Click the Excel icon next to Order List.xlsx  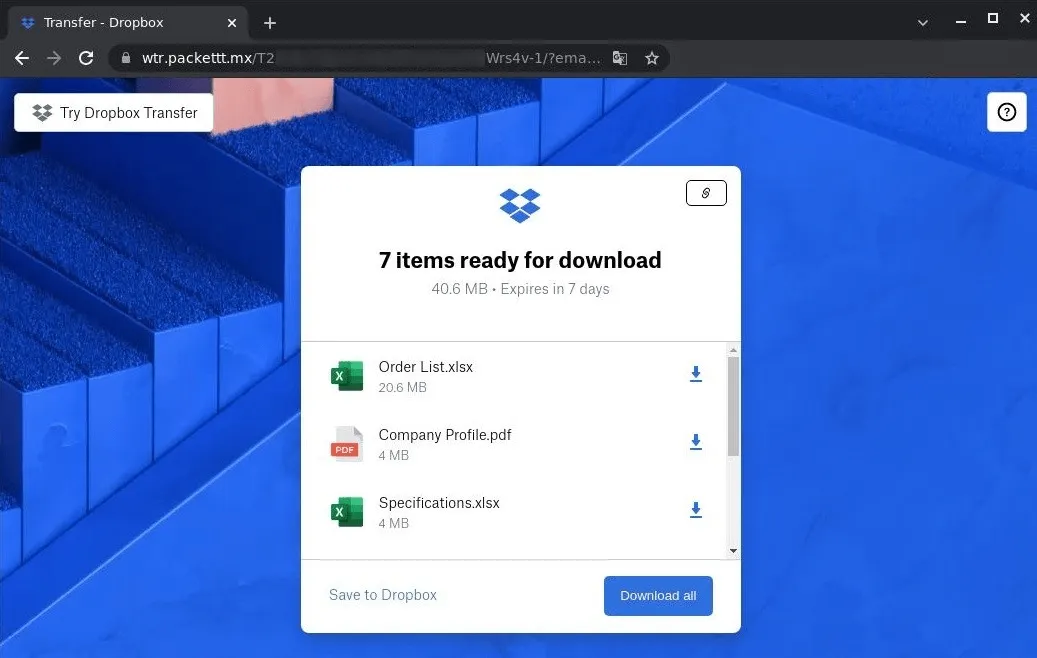[346, 375]
